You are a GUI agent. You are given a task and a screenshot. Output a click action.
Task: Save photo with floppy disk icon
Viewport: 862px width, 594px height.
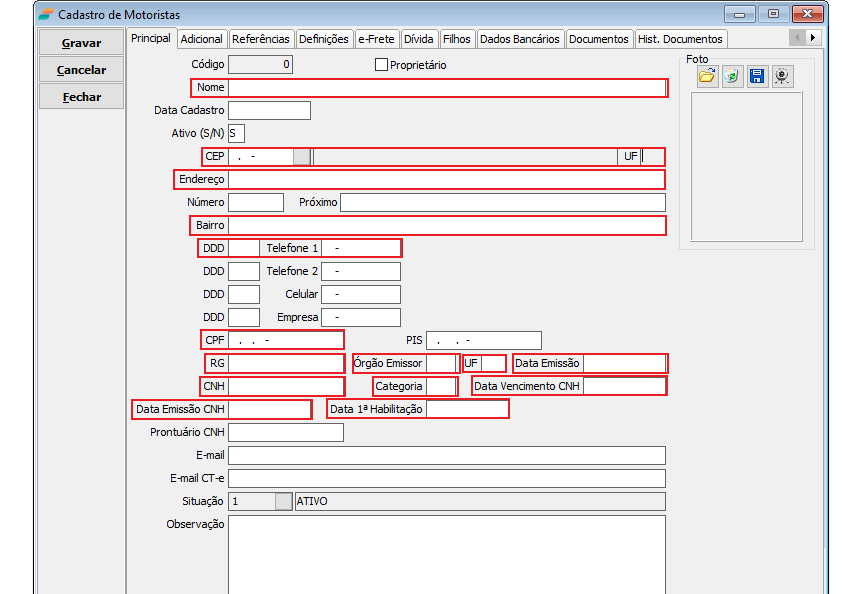(757, 76)
